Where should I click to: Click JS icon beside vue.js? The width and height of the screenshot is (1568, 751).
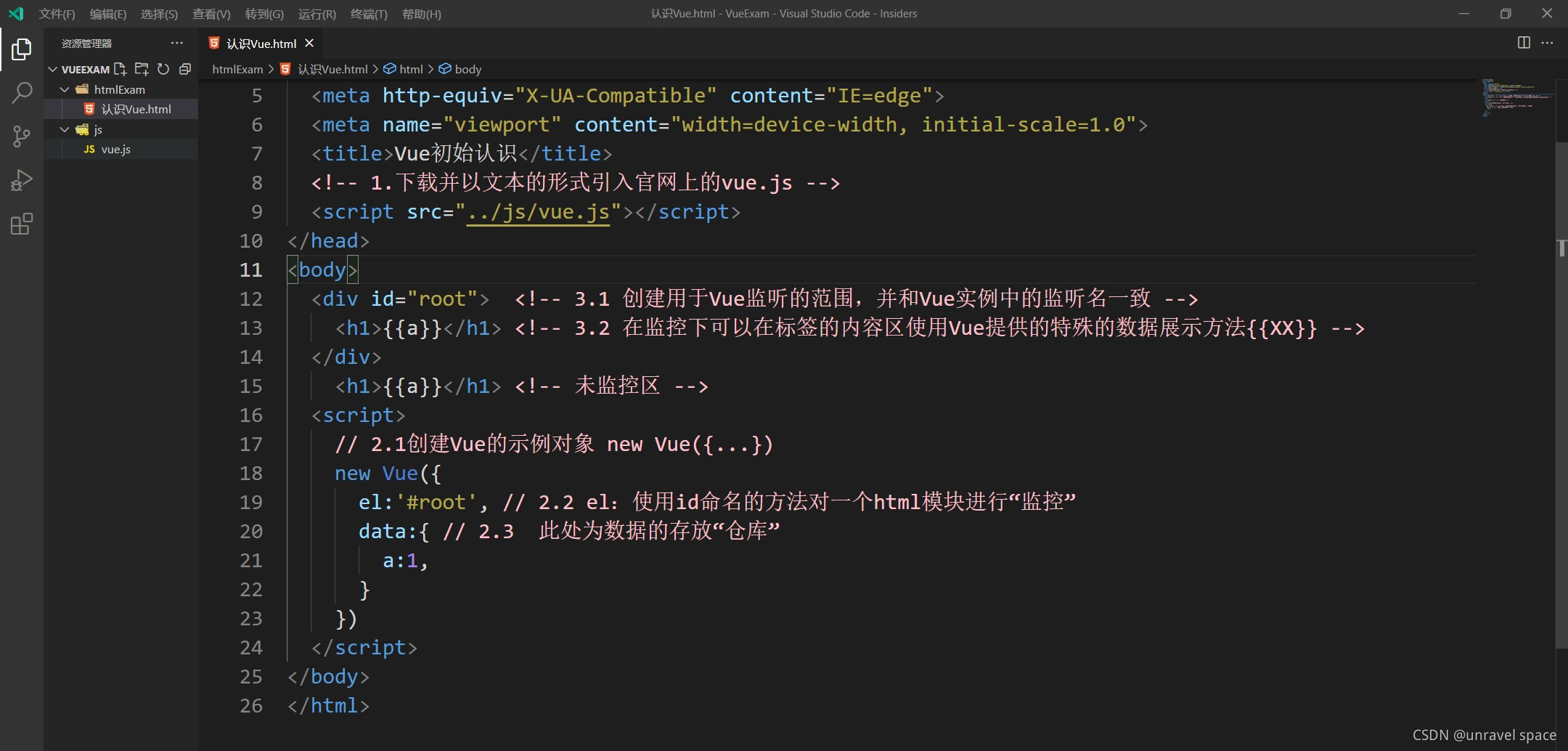pyautogui.click(x=89, y=149)
